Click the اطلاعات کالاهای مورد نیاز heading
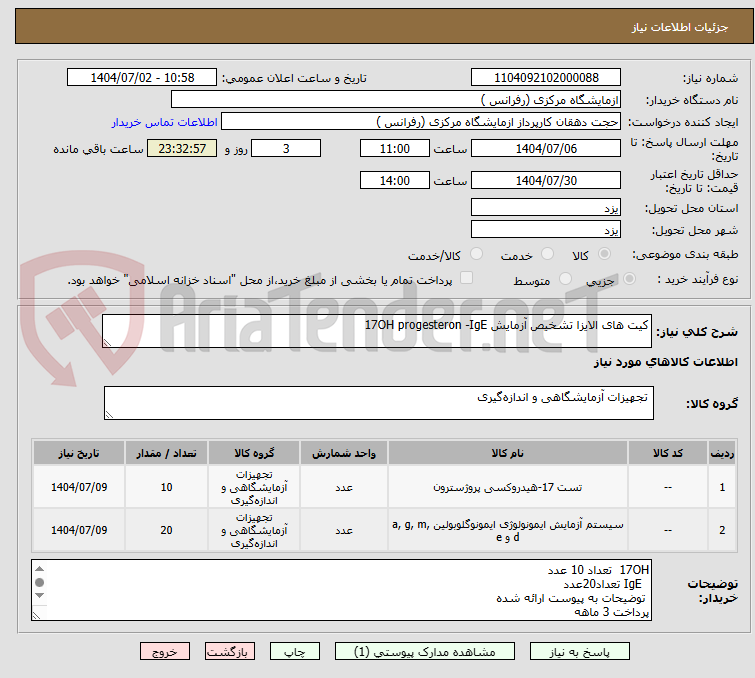 [665, 362]
